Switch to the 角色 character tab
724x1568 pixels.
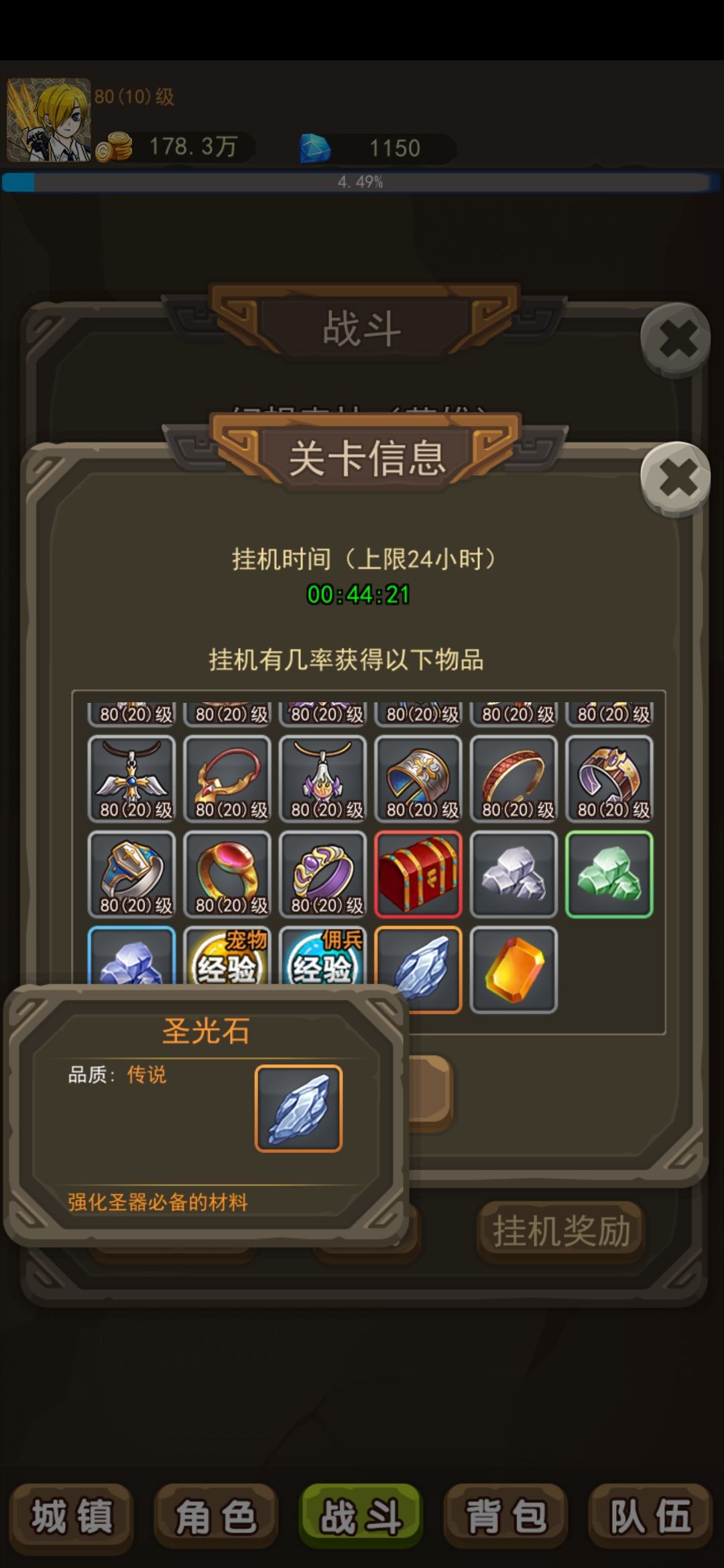pyautogui.click(x=216, y=1516)
